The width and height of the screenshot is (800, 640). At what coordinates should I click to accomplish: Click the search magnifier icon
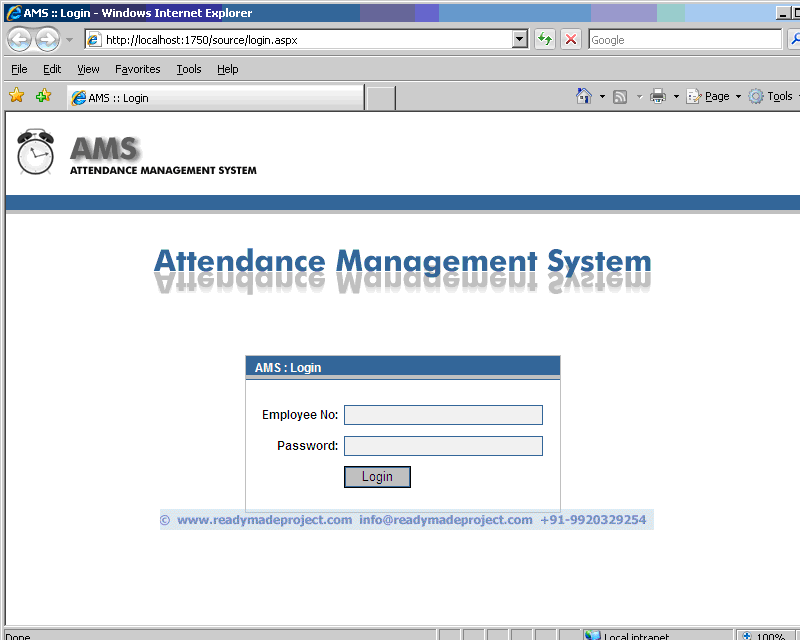794,39
